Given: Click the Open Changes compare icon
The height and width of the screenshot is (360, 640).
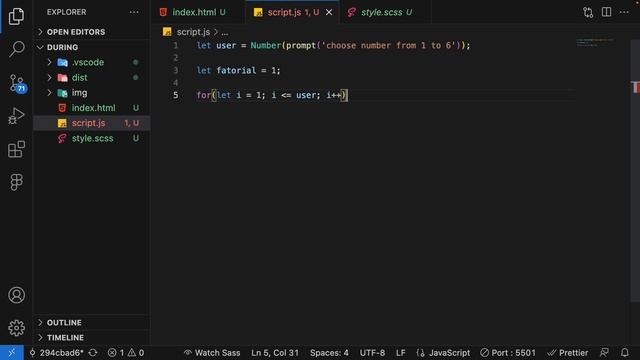Looking at the screenshot, I should click(x=588, y=12).
